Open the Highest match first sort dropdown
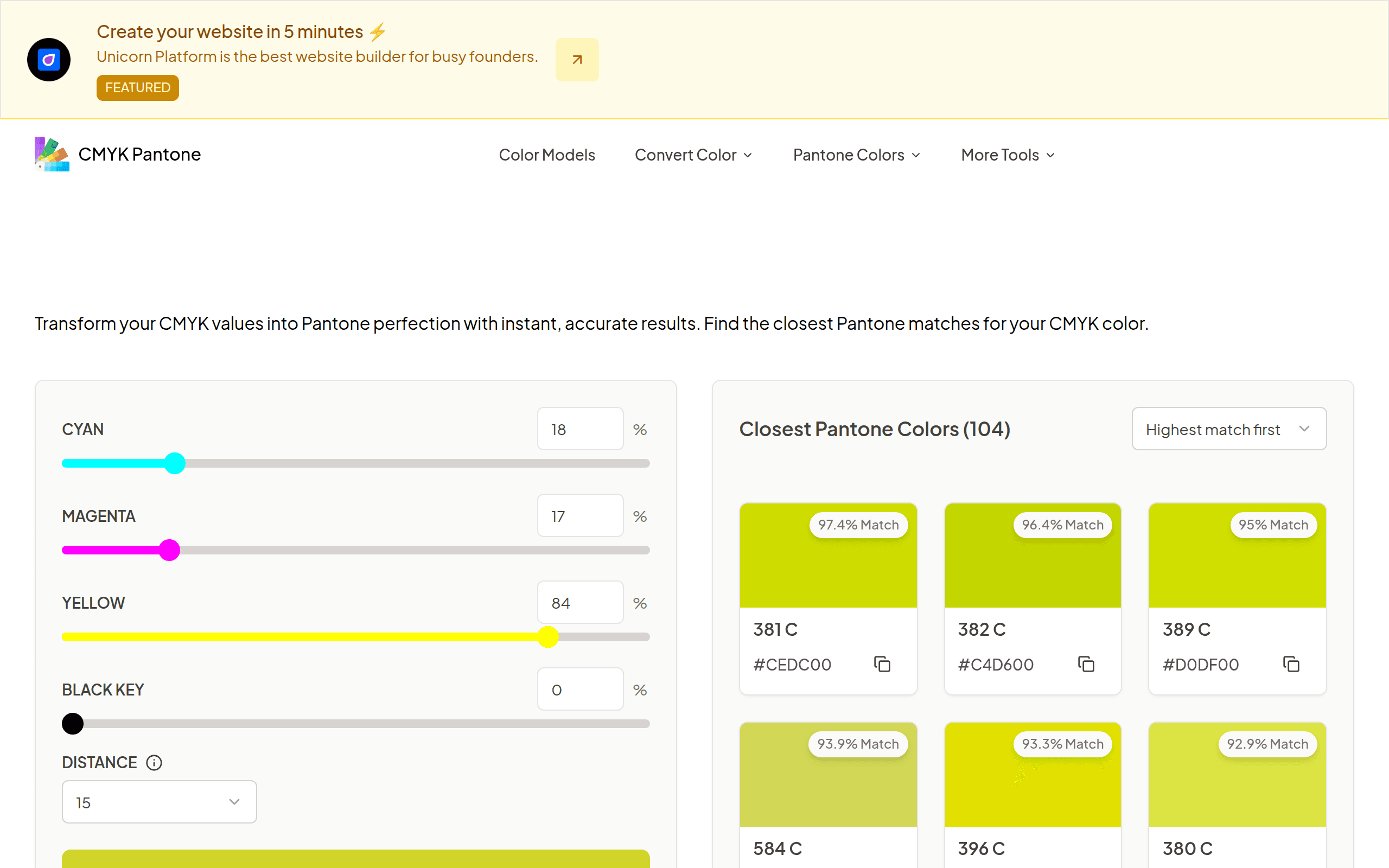Viewport: 1389px width, 868px height. (1229, 429)
